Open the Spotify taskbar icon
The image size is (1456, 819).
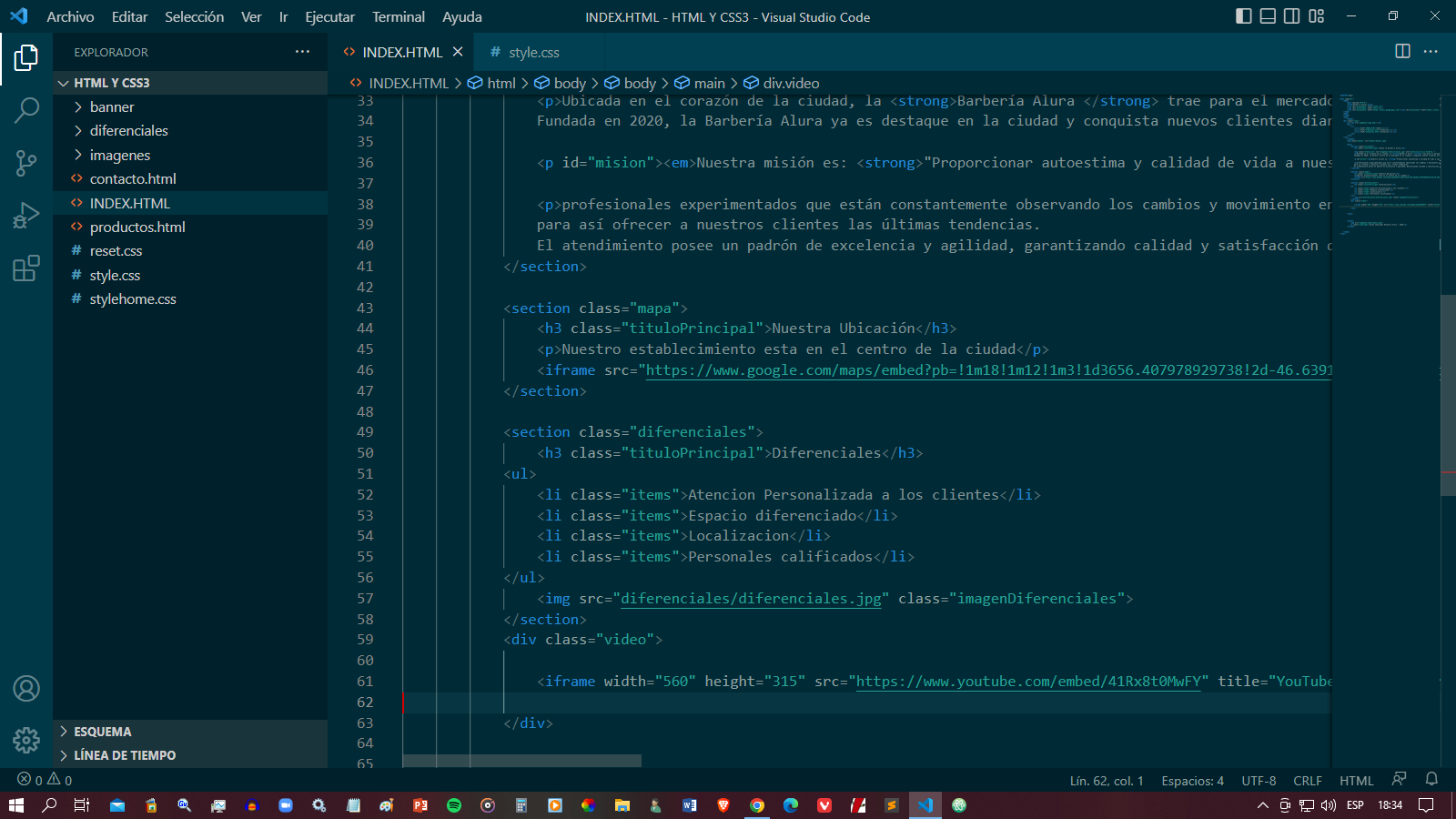(x=454, y=805)
